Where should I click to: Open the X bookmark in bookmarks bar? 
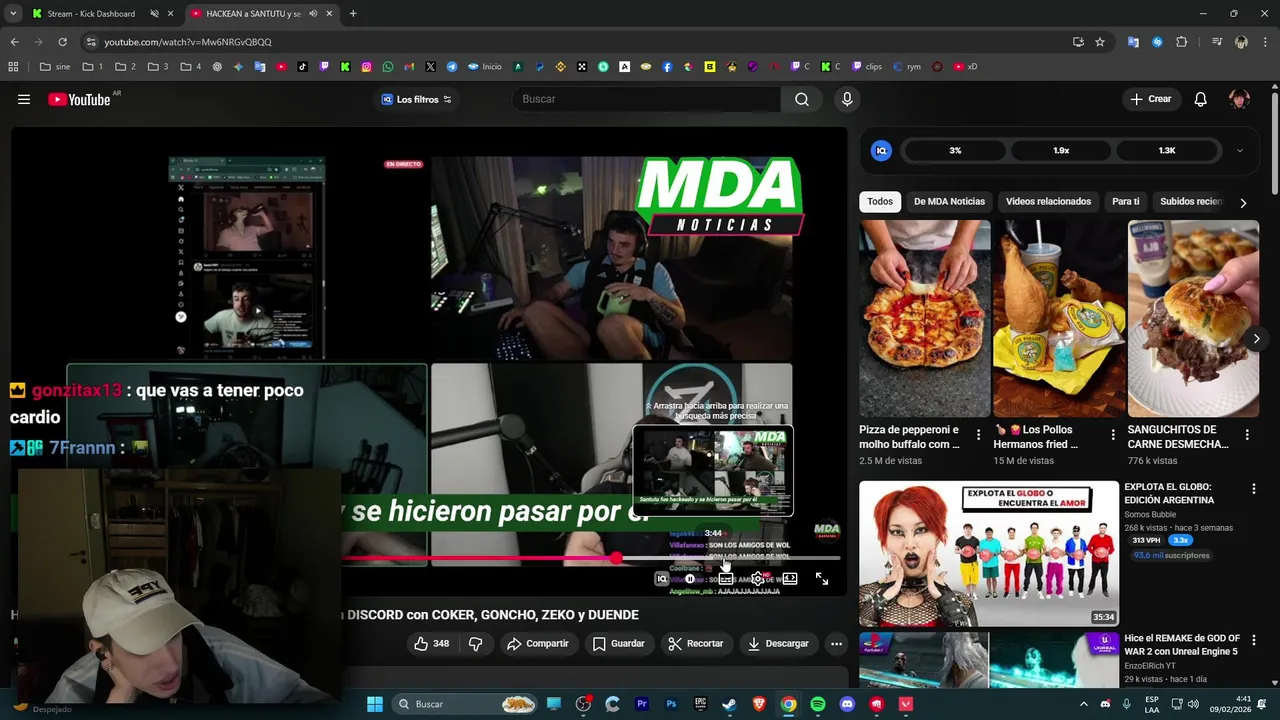pyautogui.click(x=430, y=67)
